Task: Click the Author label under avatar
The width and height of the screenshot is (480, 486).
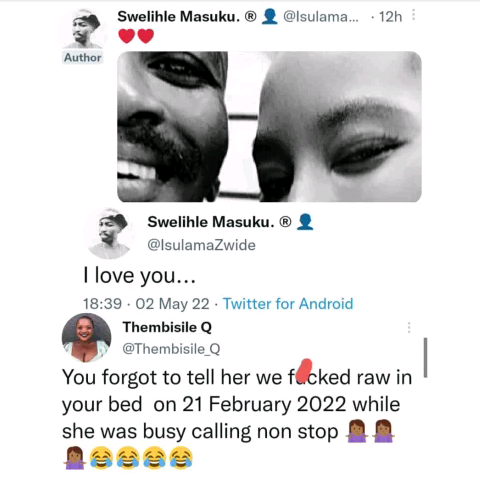Action: (x=83, y=58)
